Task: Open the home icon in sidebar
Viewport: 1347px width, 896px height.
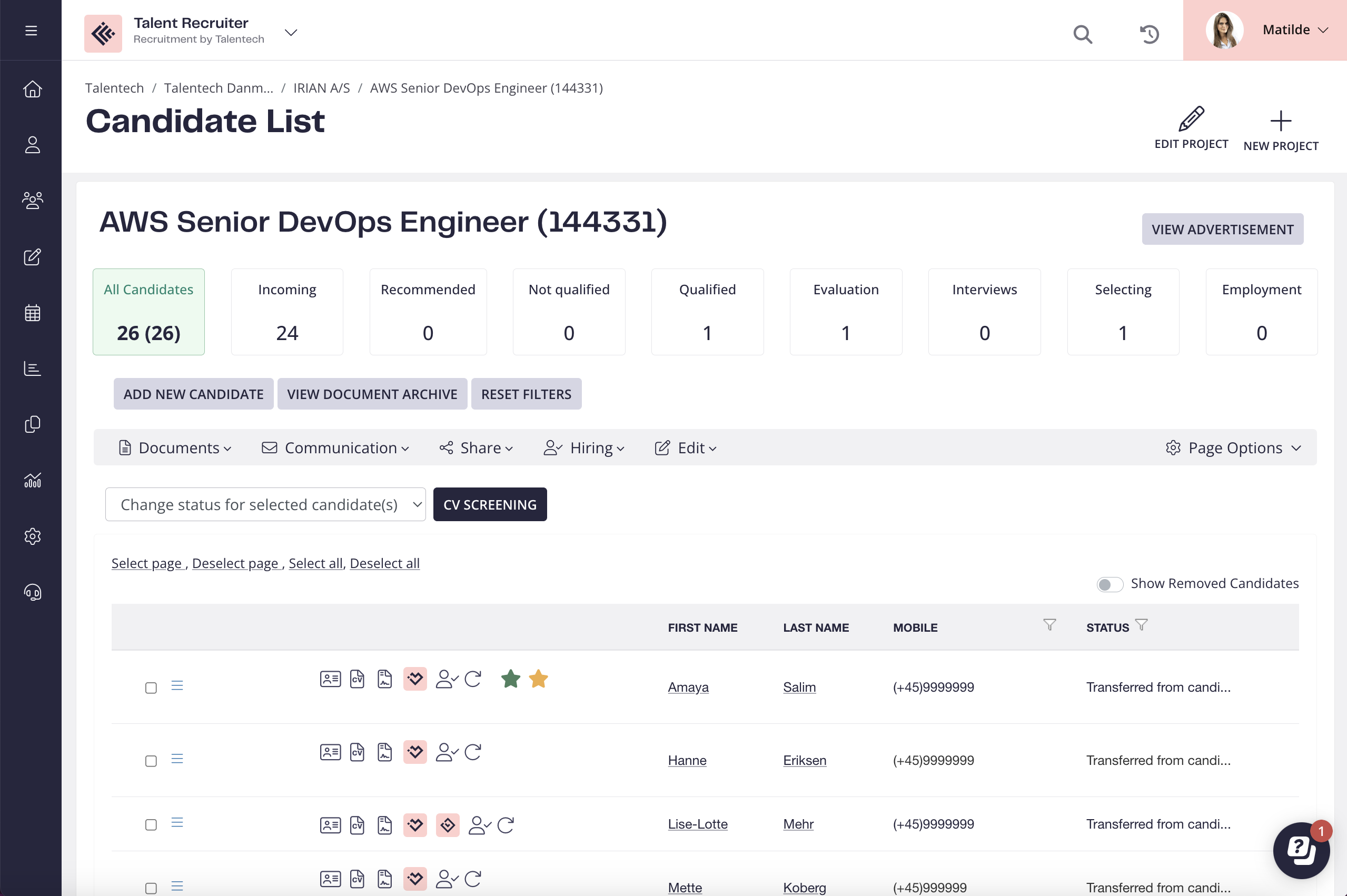Action: coord(32,88)
